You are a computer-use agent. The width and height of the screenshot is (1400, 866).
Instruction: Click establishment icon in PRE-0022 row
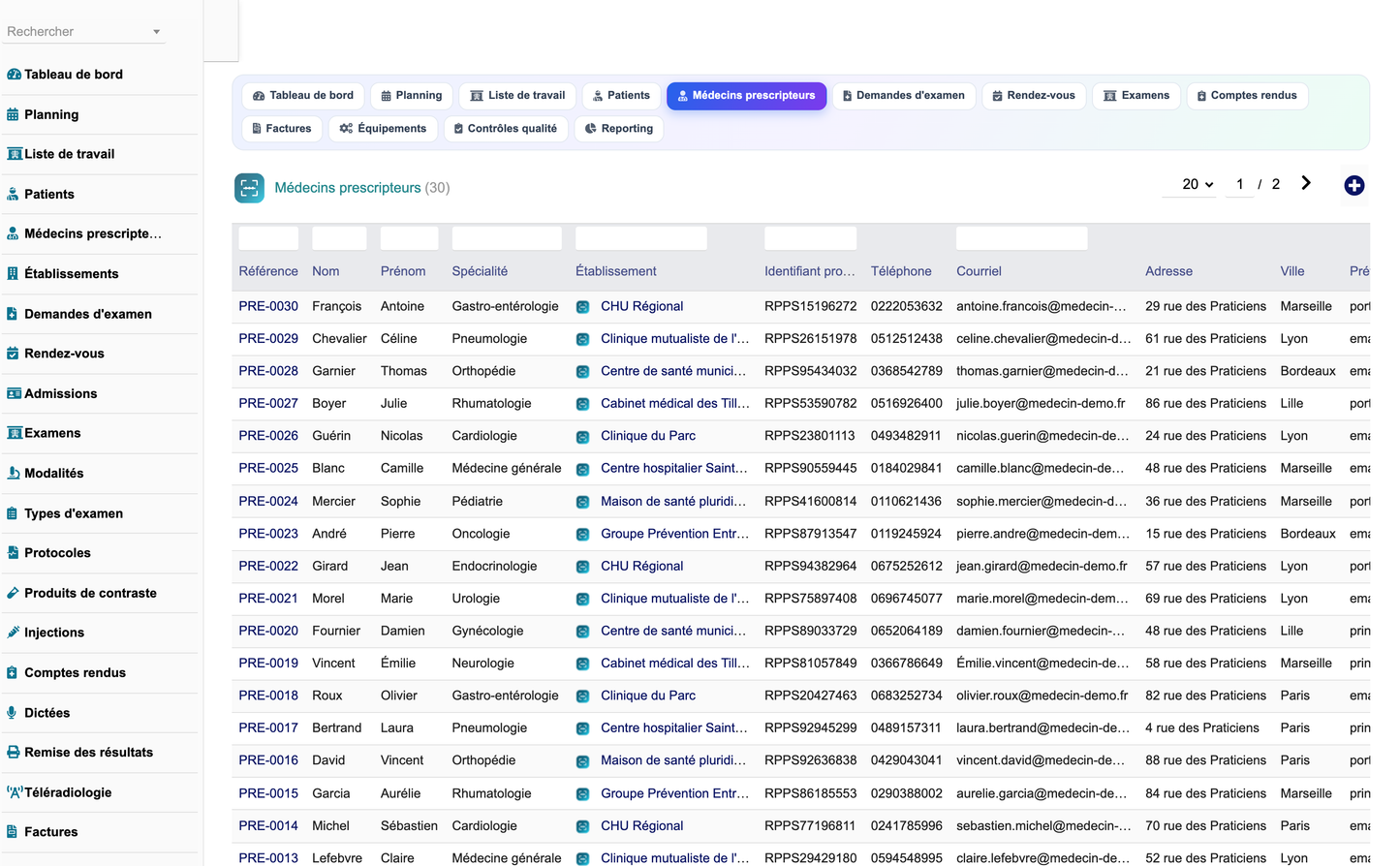click(x=582, y=567)
